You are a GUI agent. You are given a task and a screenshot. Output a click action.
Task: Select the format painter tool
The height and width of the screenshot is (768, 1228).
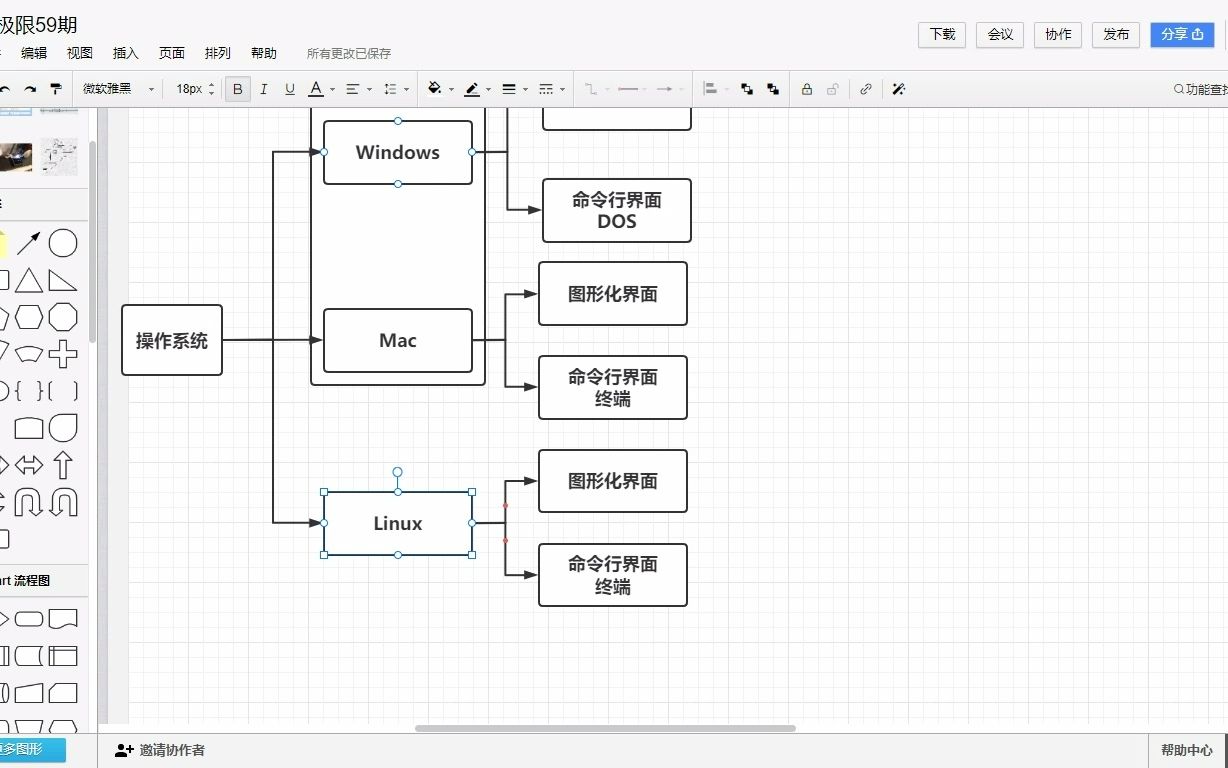[x=58, y=89]
